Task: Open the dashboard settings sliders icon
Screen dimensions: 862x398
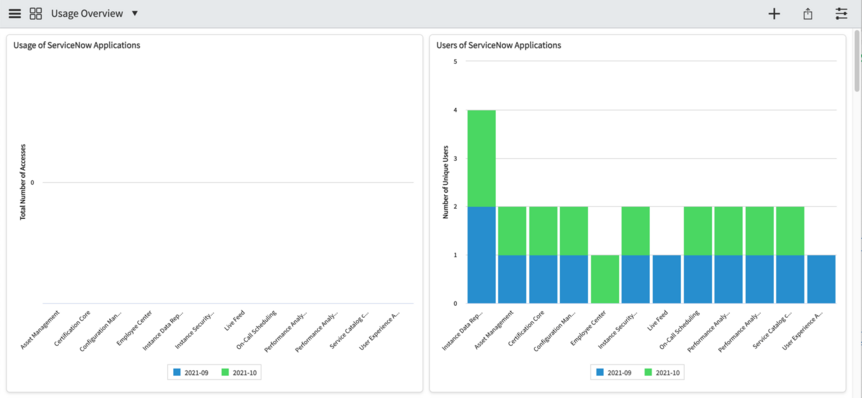Action: [x=842, y=14]
